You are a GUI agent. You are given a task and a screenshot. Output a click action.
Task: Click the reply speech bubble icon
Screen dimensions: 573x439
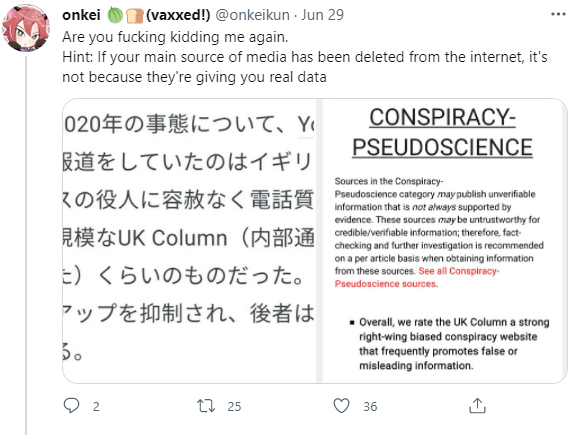71,406
